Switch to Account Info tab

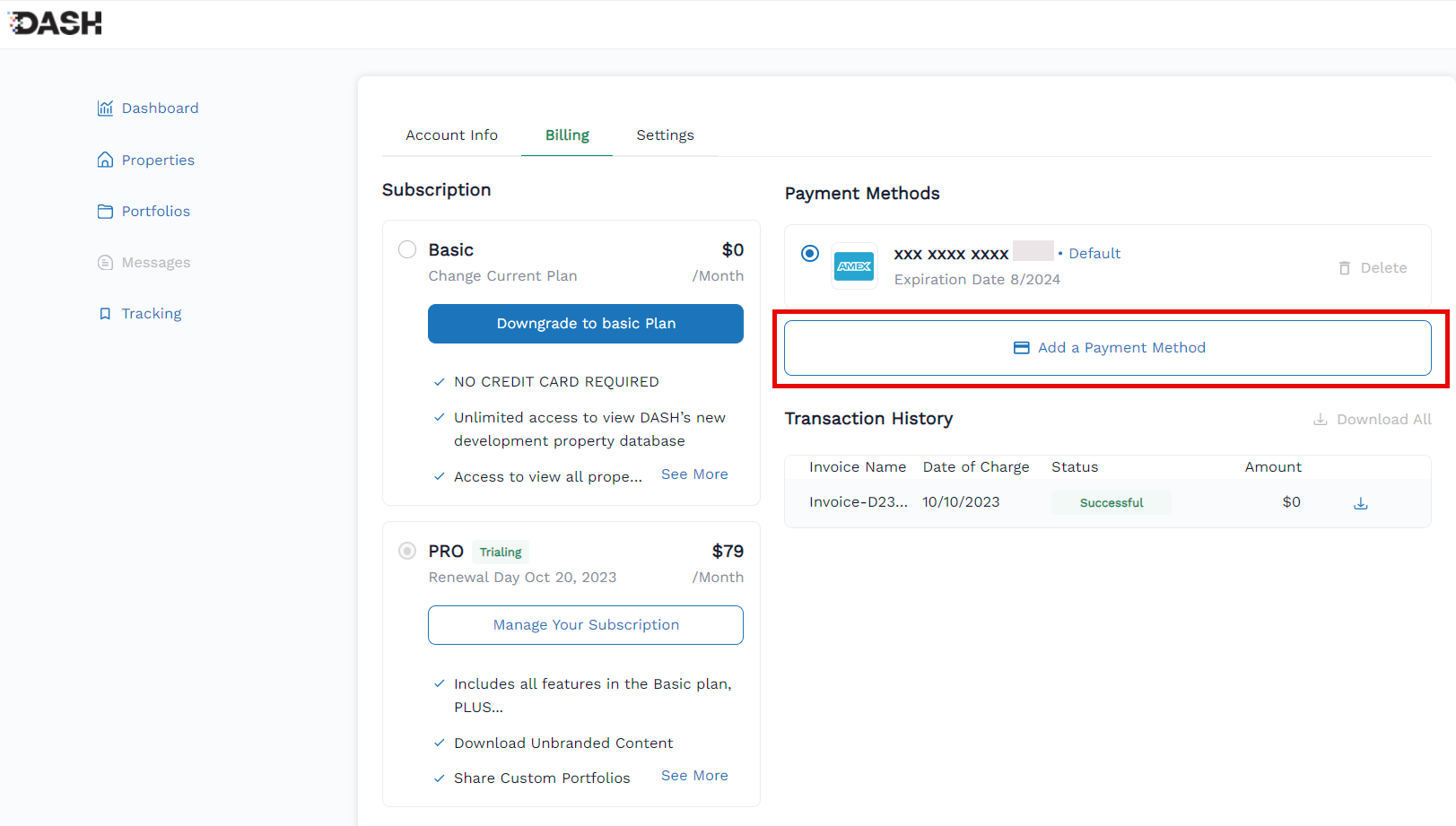[451, 135]
